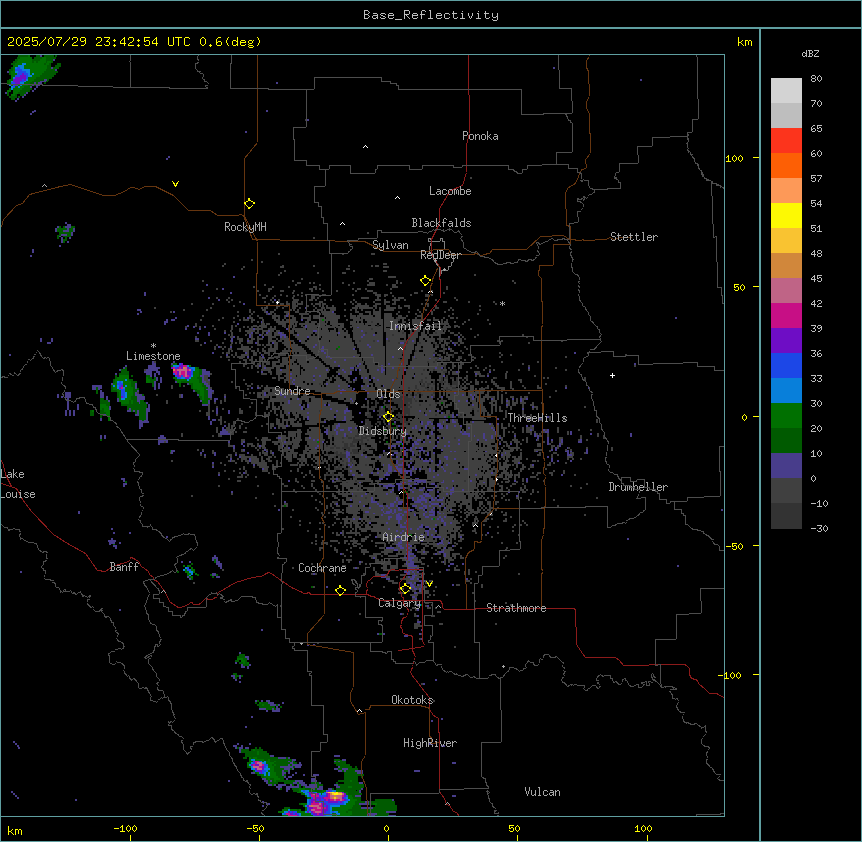Screen dimensions: 862x842
Task: Select the RedDeer label
Action: point(440,255)
